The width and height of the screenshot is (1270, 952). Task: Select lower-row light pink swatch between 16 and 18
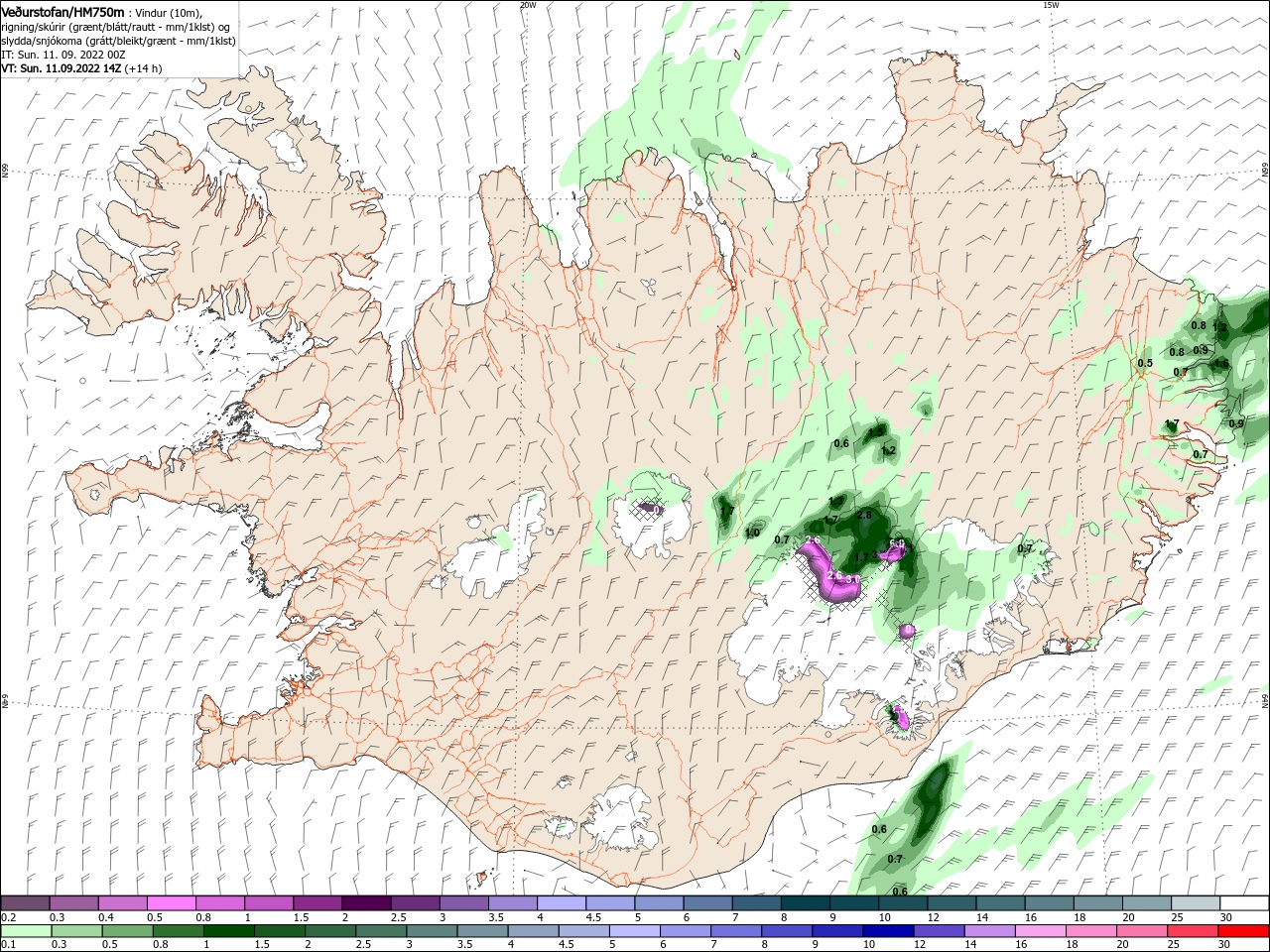[x=1040, y=931]
